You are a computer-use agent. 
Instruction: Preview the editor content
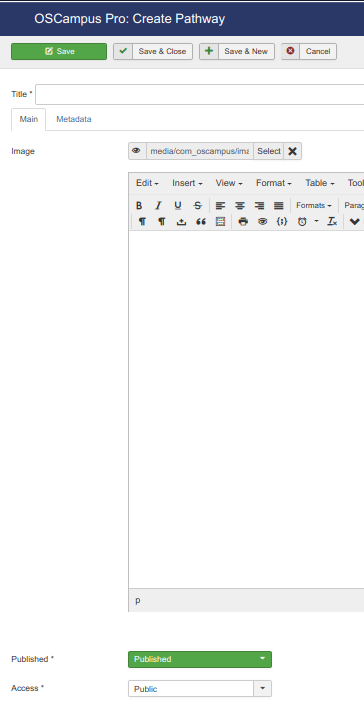[262, 221]
